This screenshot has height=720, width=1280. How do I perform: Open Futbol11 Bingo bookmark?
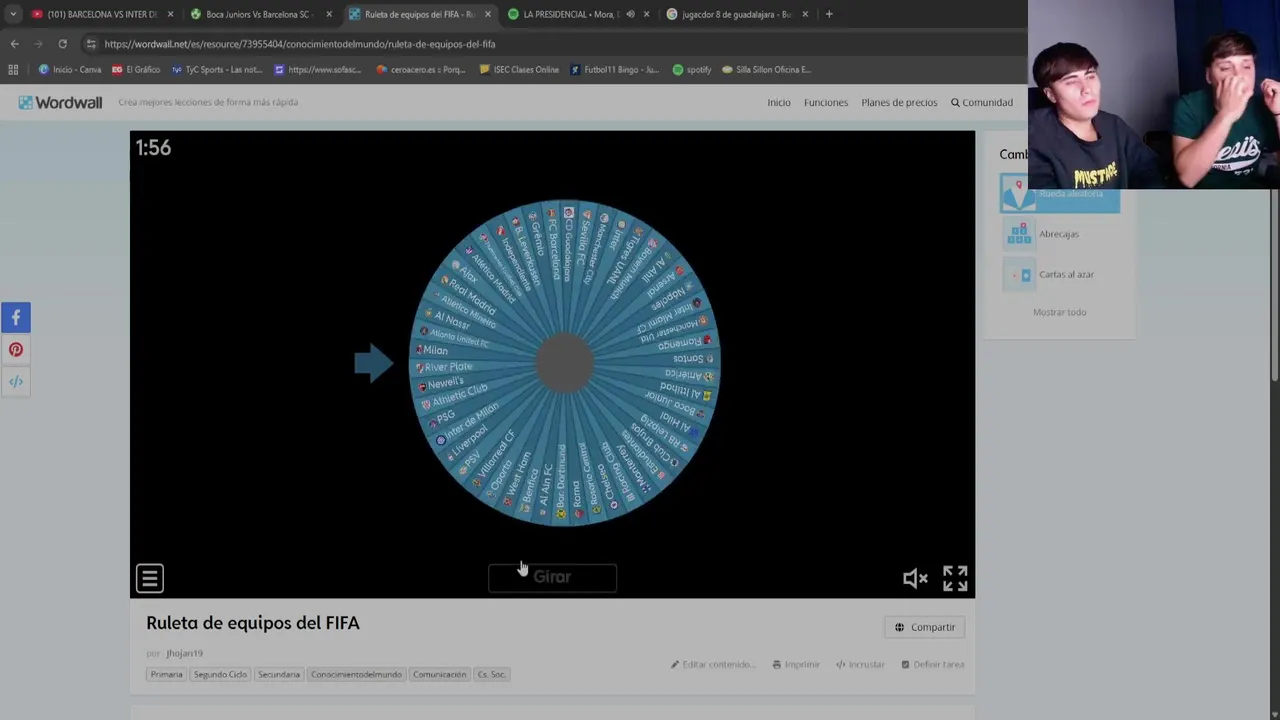click(x=615, y=70)
